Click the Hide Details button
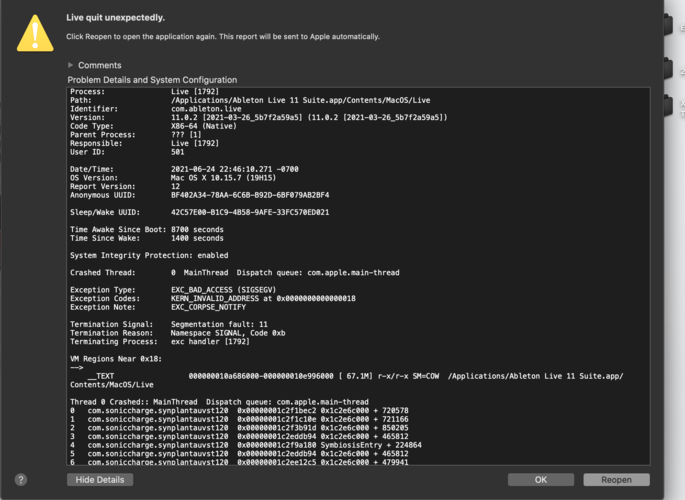Viewport: 685px width, 500px height. (100, 479)
